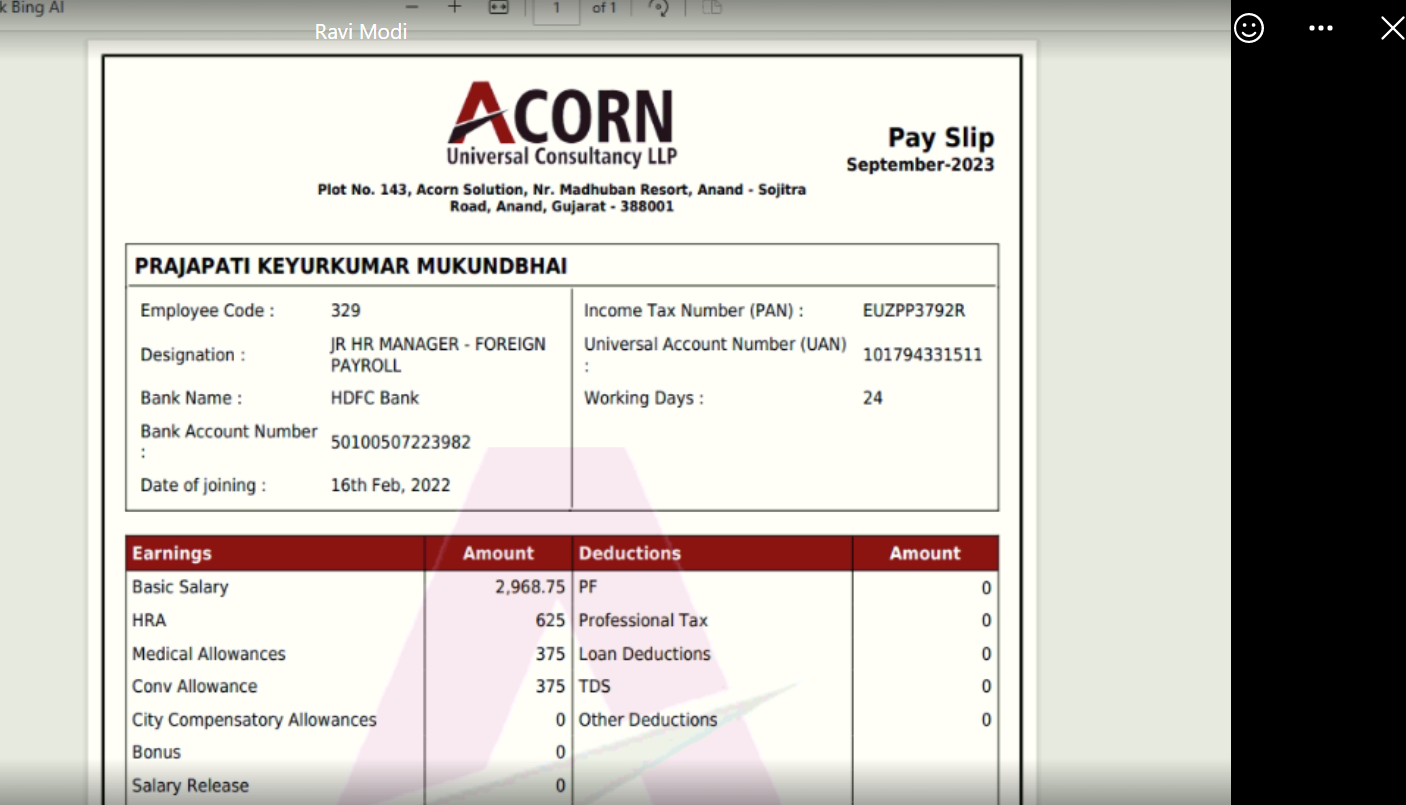Click the account number 50100507223982
This screenshot has width=1406, height=805.
401,442
